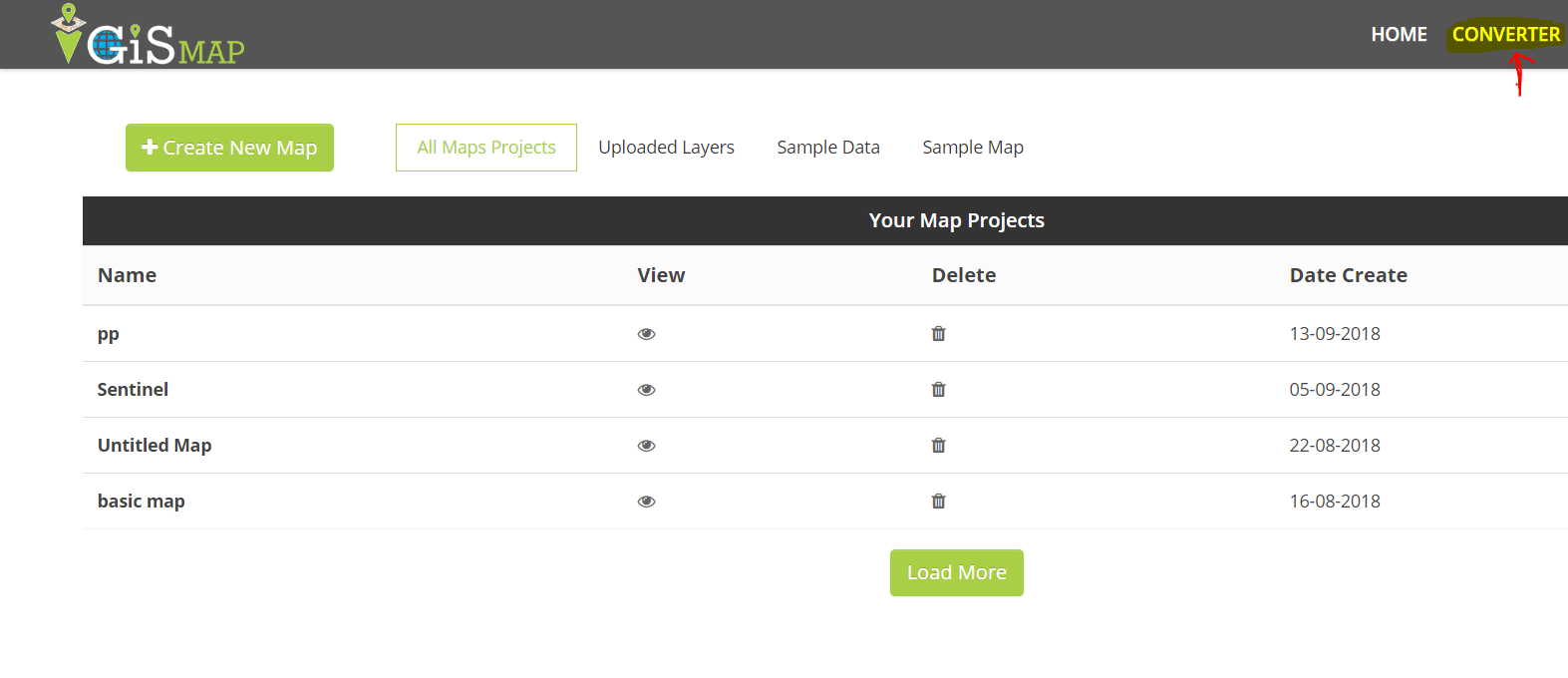Open the Sample Map tab
The height and width of the screenshot is (678, 1568).
(x=973, y=148)
